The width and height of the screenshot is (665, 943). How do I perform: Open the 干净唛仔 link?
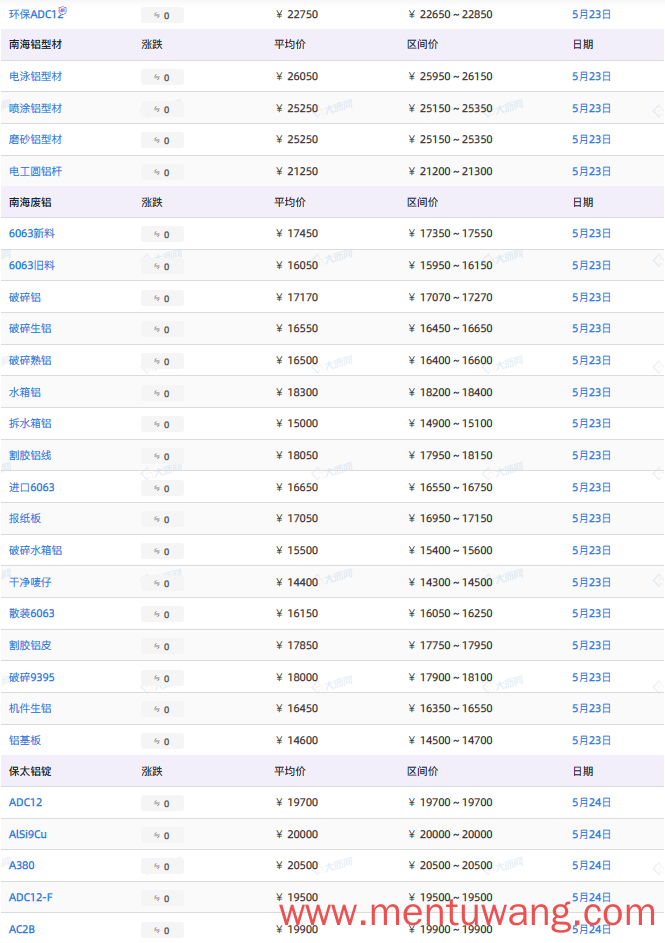30,582
